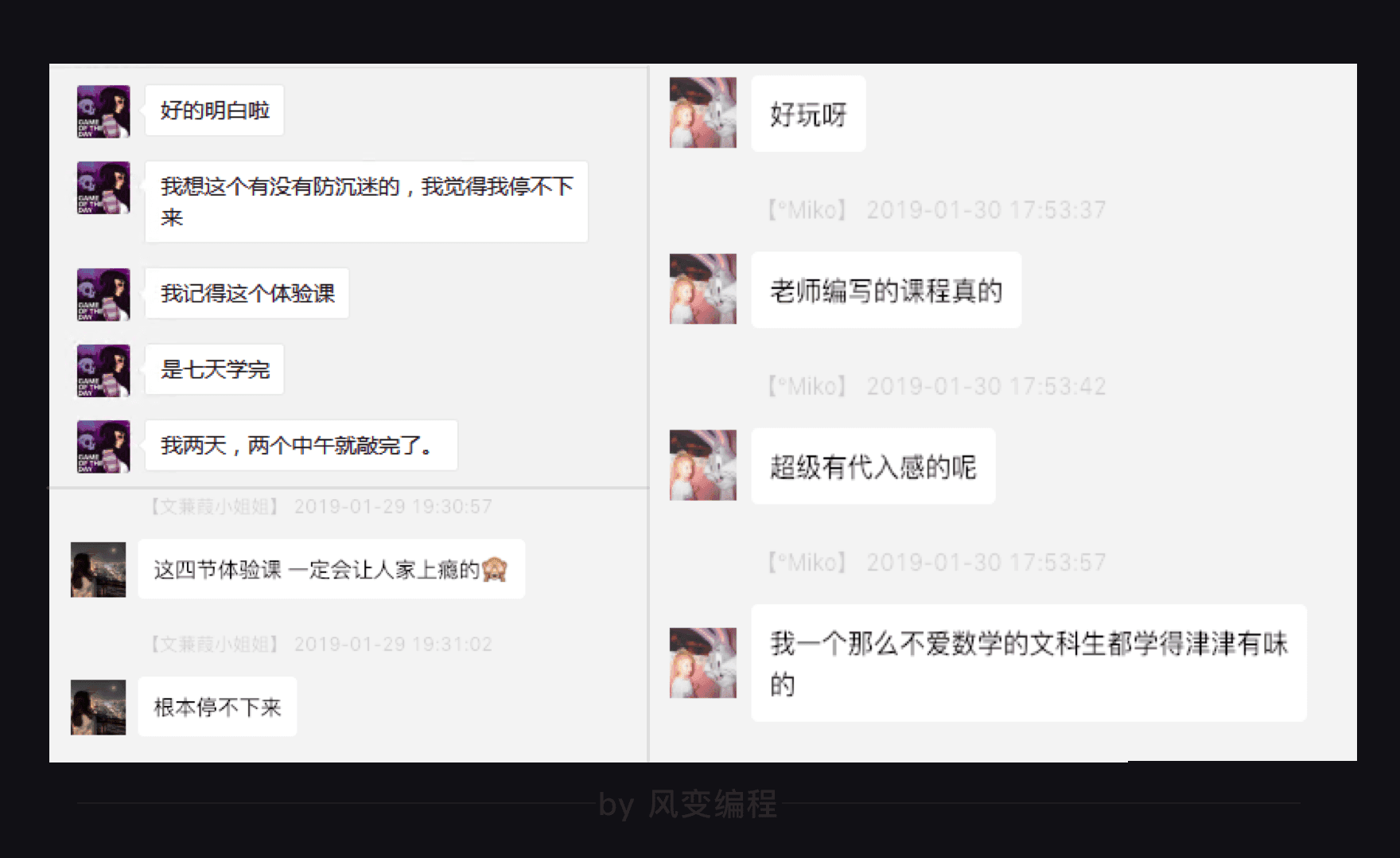Click avatar beside 根本停不下来
Screen dimensions: 1400x858
pyautogui.click(x=99, y=707)
